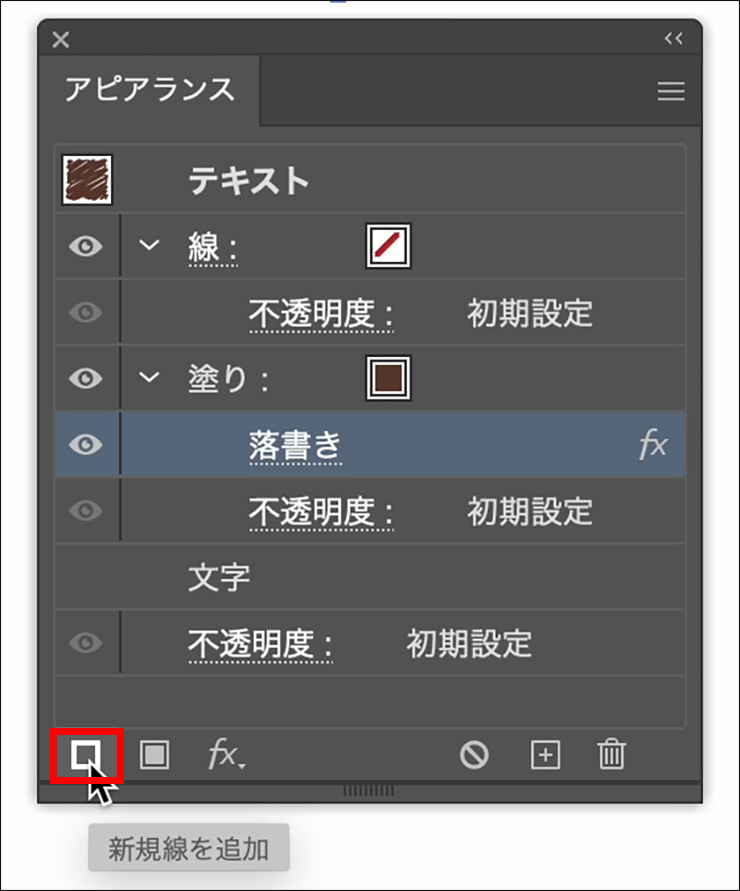Image resolution: width=740 pixels, height=891 pixels.
Task: Click 不透明度 link under the stroke
Action: (320, 313)
